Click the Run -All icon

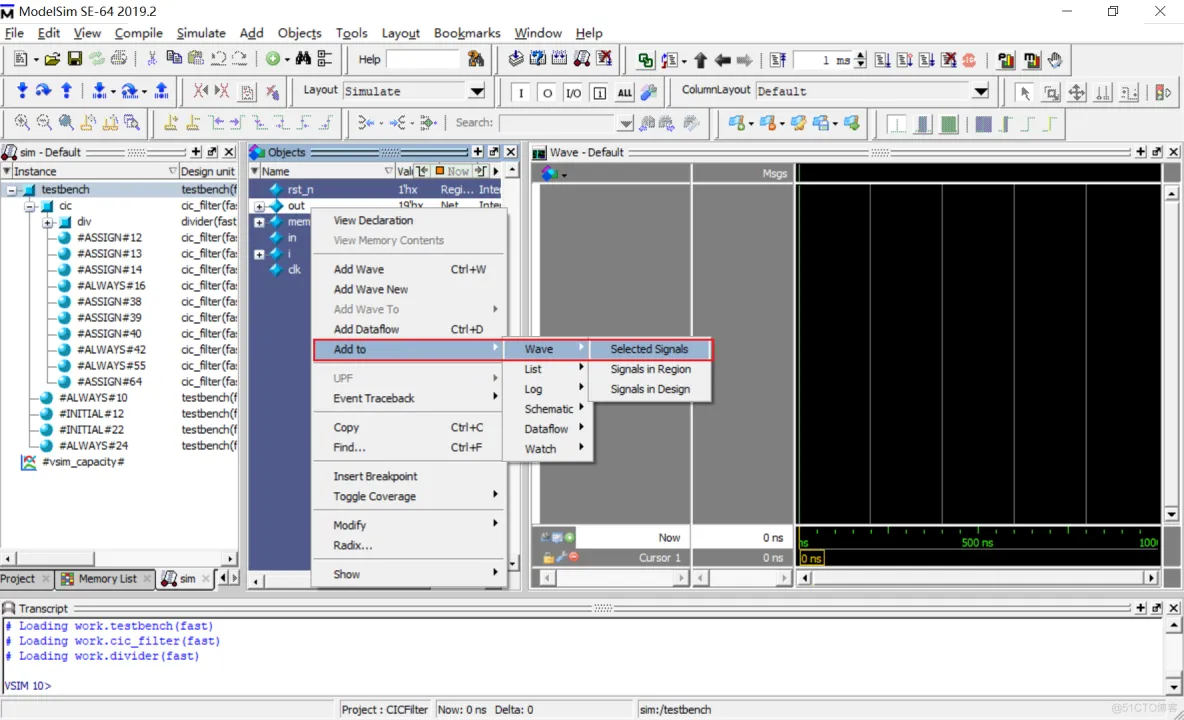click(x=927, y=60)
